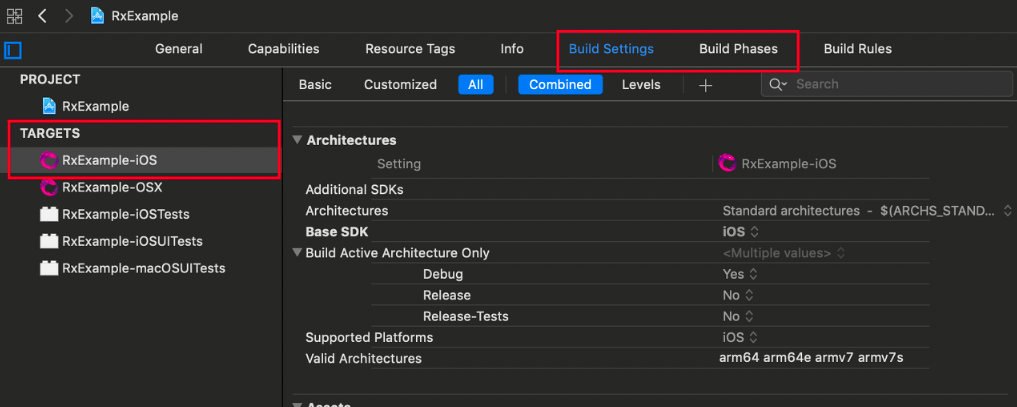Go forward with the right chevron
The width and height of the screenshot is (1017, 407).
[69, 16]
